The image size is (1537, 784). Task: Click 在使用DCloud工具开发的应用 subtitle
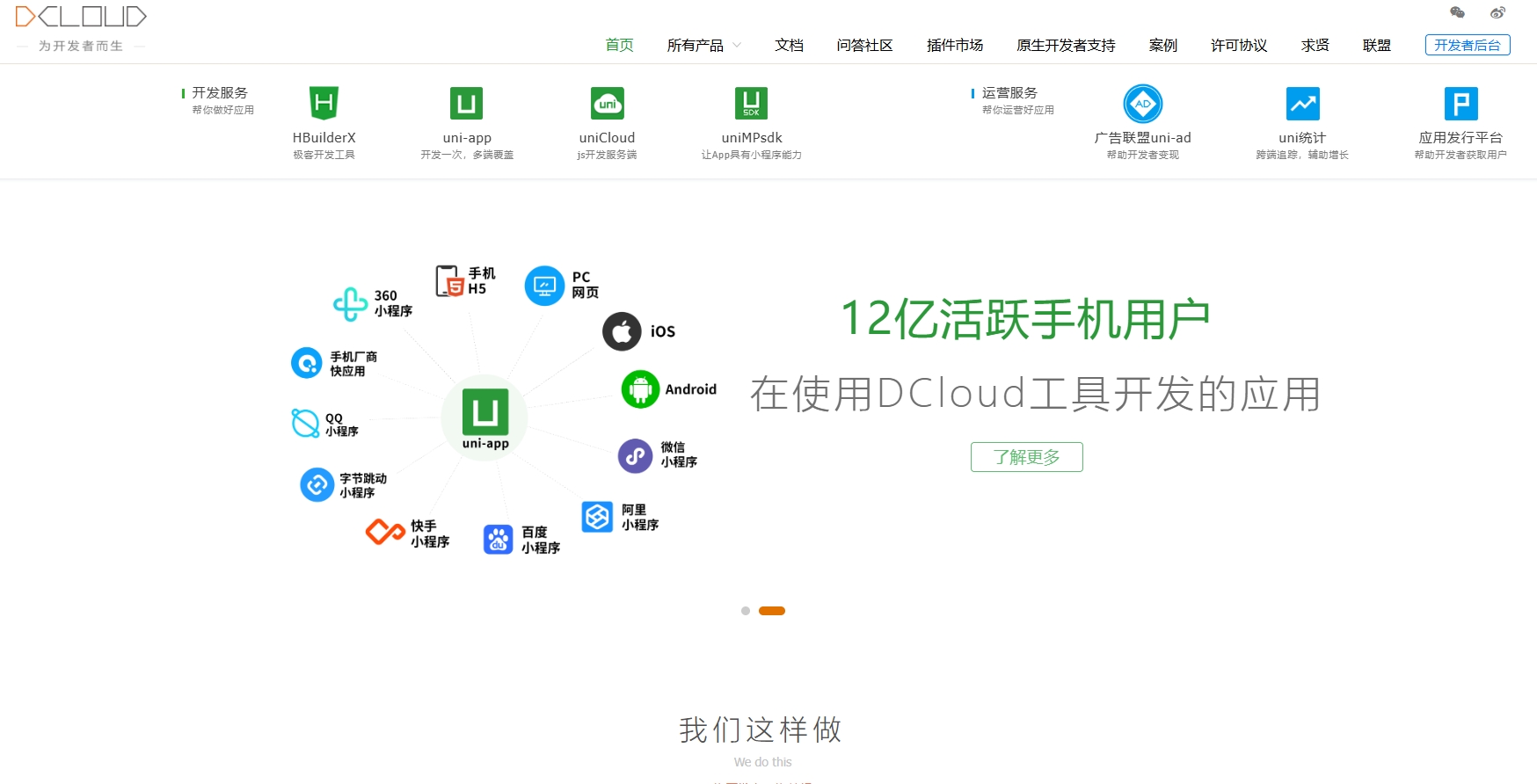coord(1035,394)
